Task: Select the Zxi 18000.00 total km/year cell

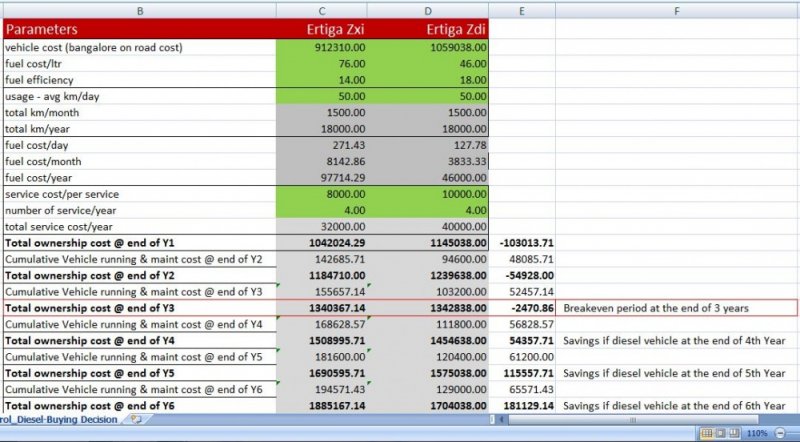Action: [321, 129]
